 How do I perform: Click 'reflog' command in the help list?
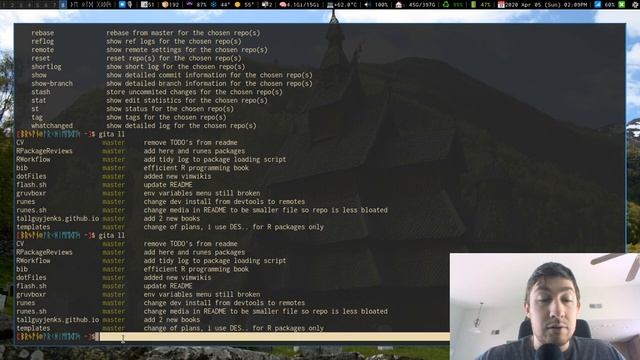click(x=42, y=41)
